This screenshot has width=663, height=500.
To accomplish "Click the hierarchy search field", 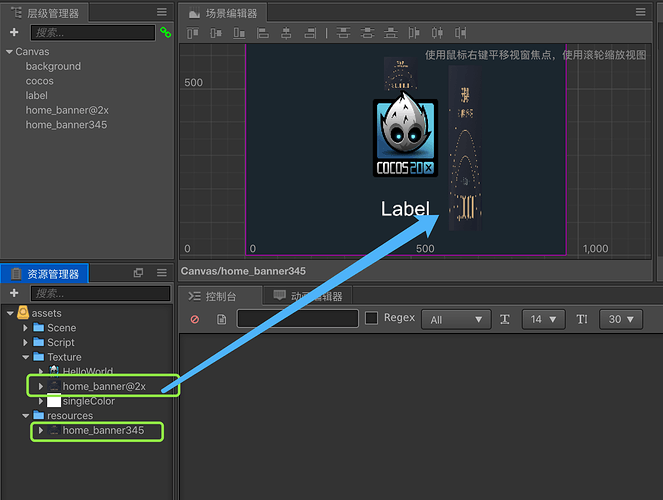I will point(93,33).
